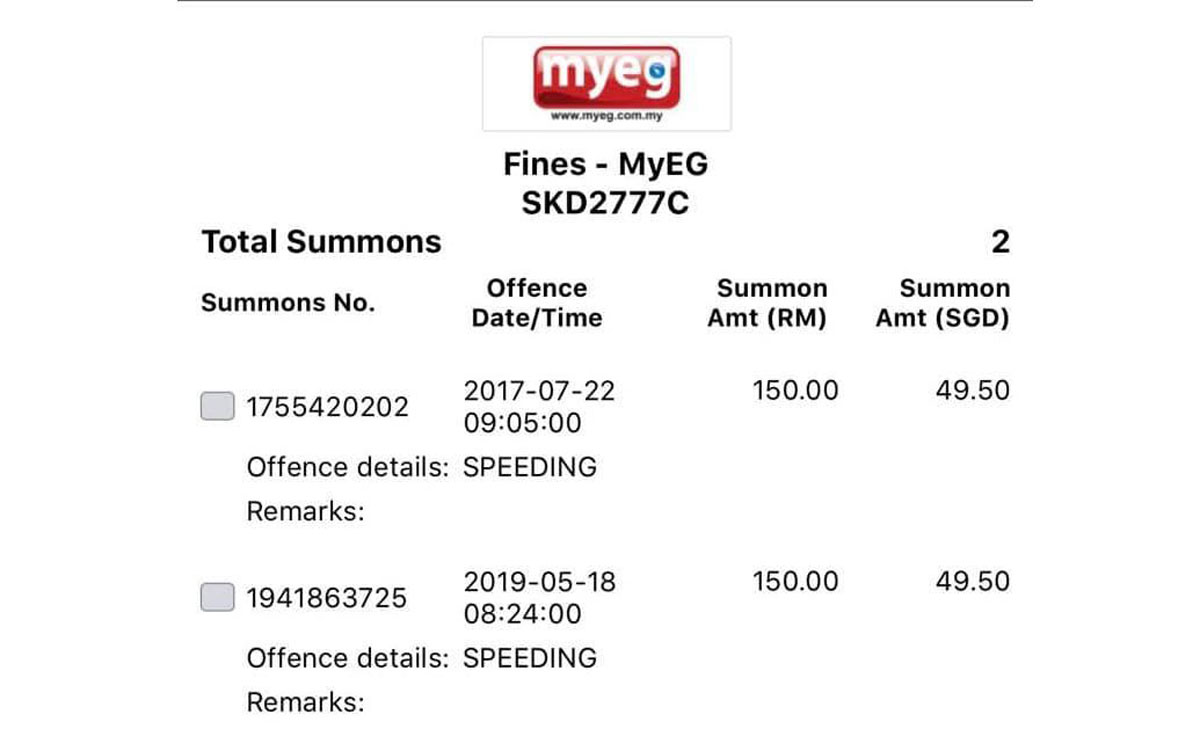
Task: Click the 49.50 SGD amount of second summons
Action: pos(975,581)
